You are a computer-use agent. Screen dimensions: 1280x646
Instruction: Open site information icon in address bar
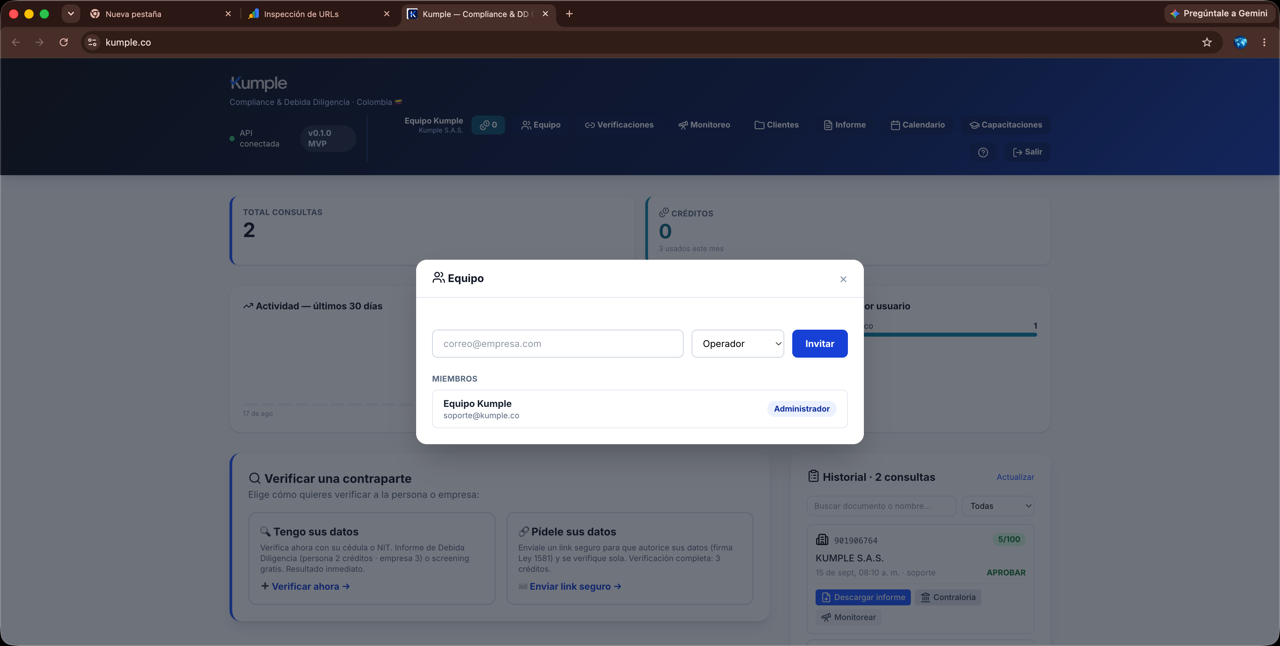[92, 42]
